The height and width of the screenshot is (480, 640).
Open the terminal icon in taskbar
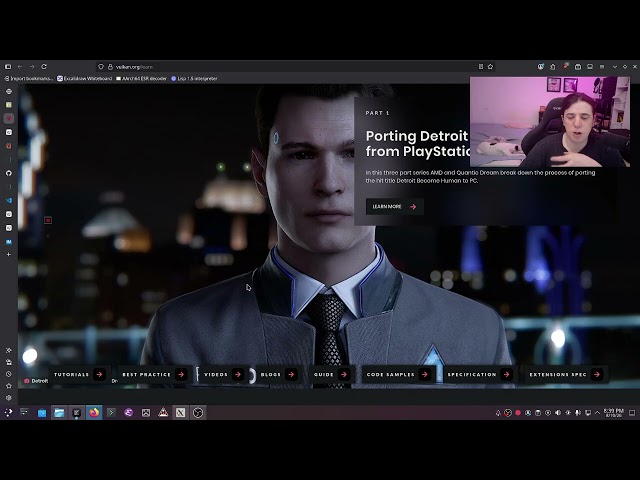coord(111,413)
